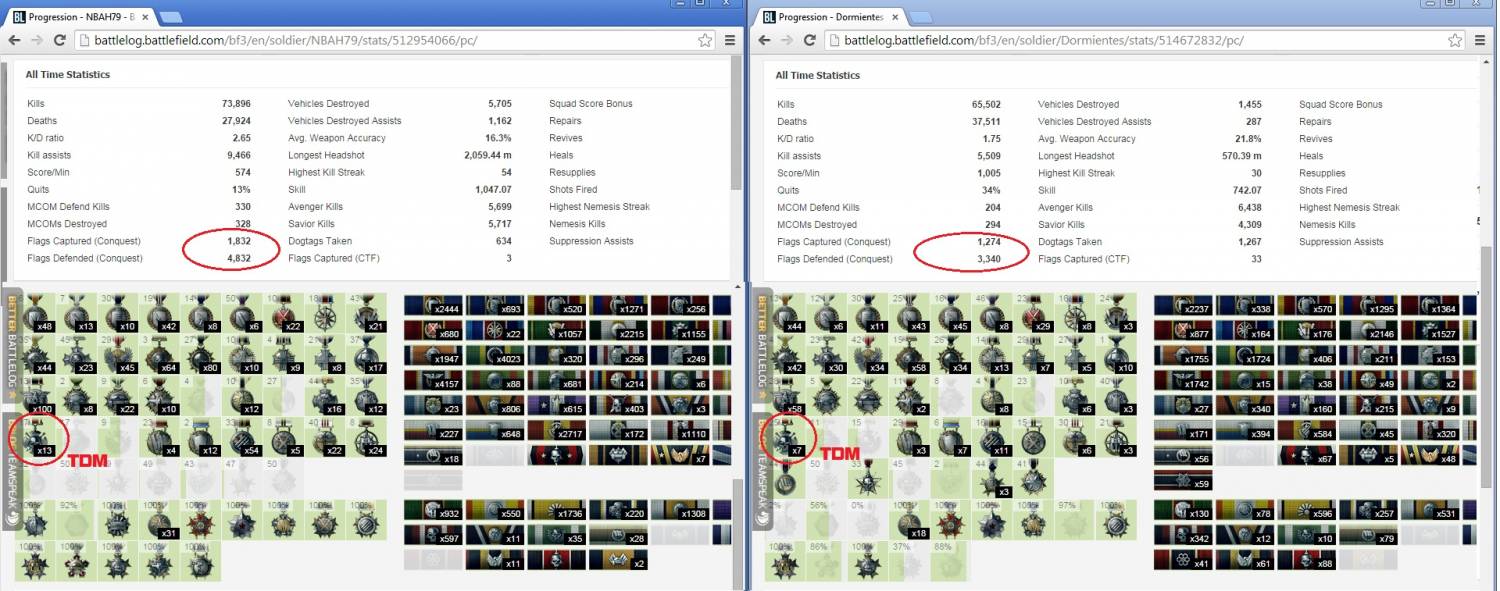Screen dimensions: 1500x591
Task: Click the Skill value 742.07
Action: pyautogui.click(x=1246, y=190)
